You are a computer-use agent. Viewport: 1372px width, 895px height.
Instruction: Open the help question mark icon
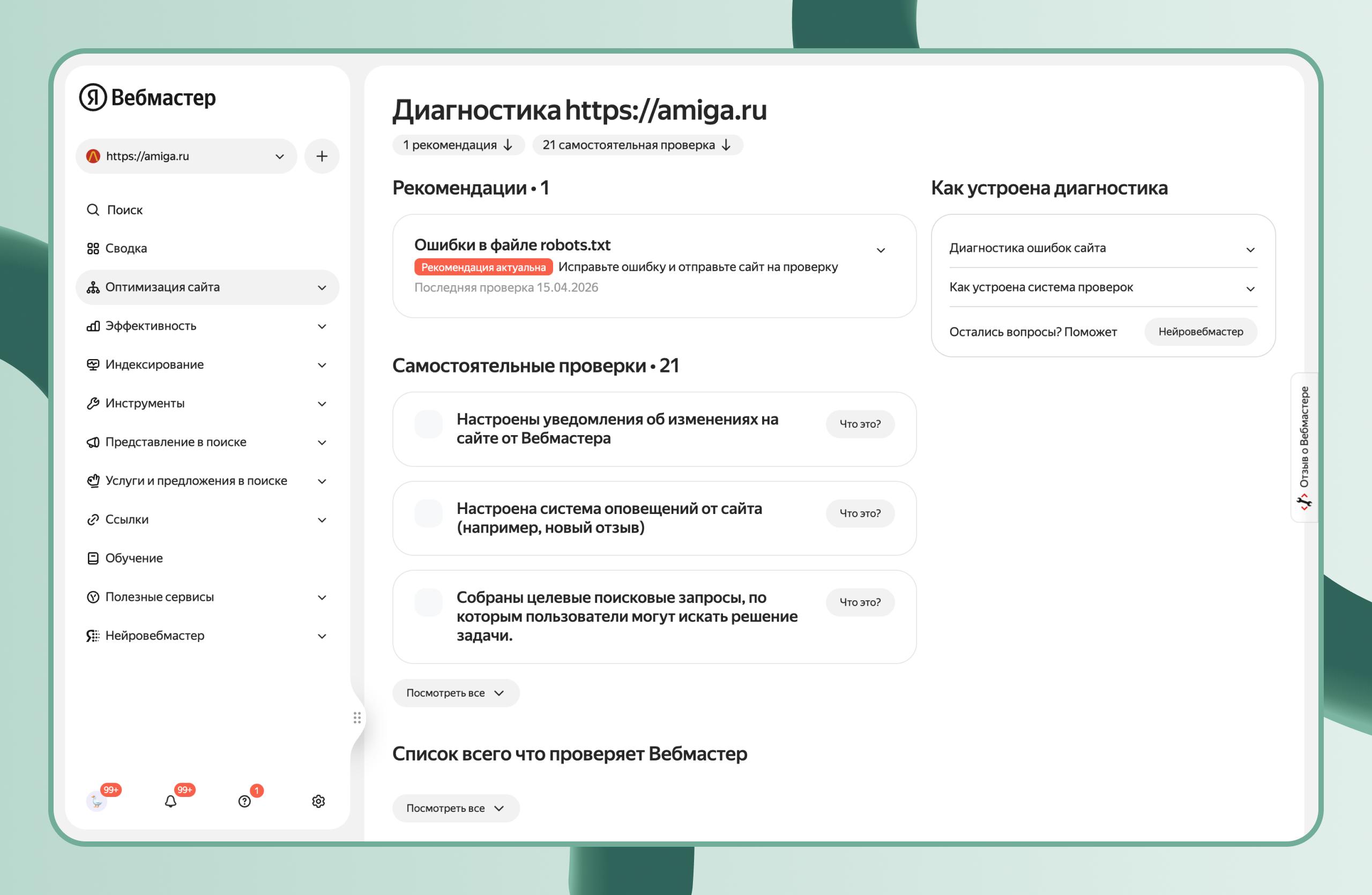(x=244, y=801)
